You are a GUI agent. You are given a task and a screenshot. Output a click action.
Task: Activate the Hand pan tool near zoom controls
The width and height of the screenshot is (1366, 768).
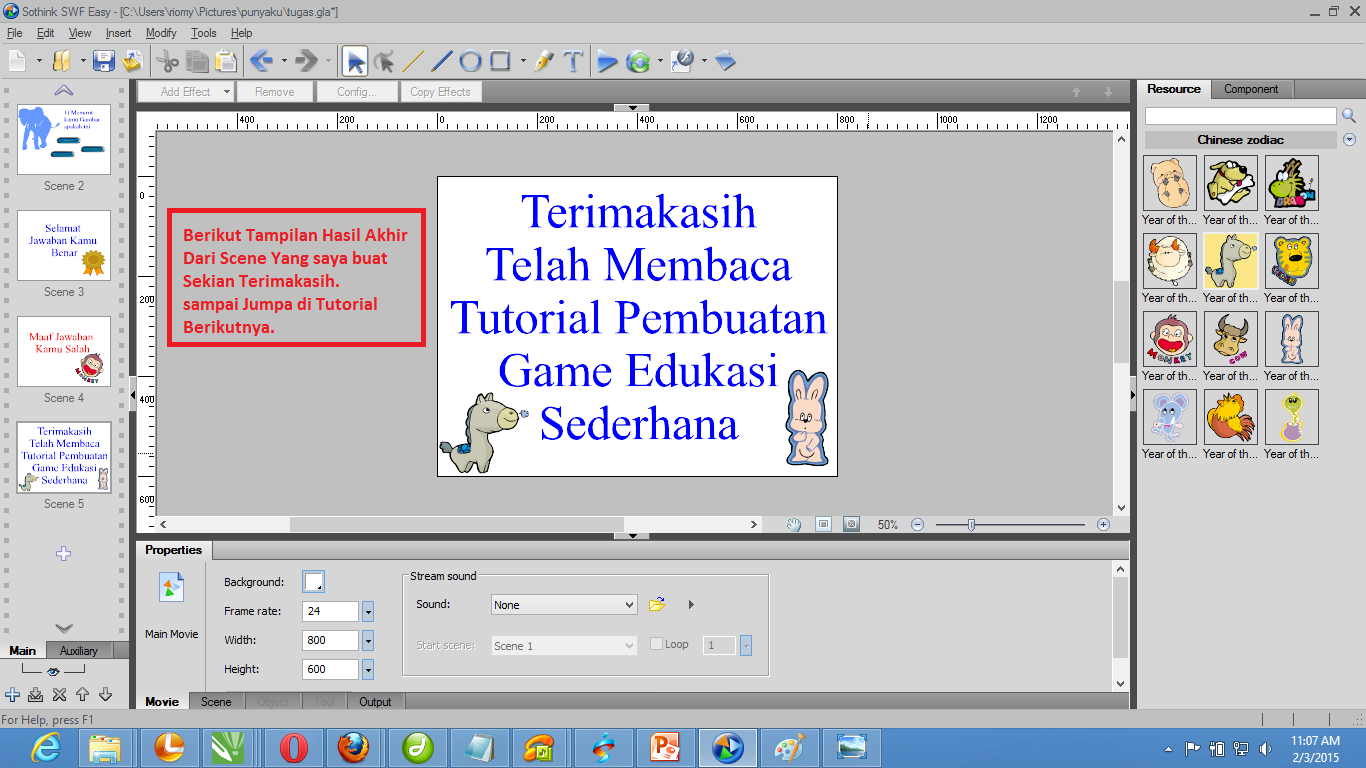coord(791,523)
